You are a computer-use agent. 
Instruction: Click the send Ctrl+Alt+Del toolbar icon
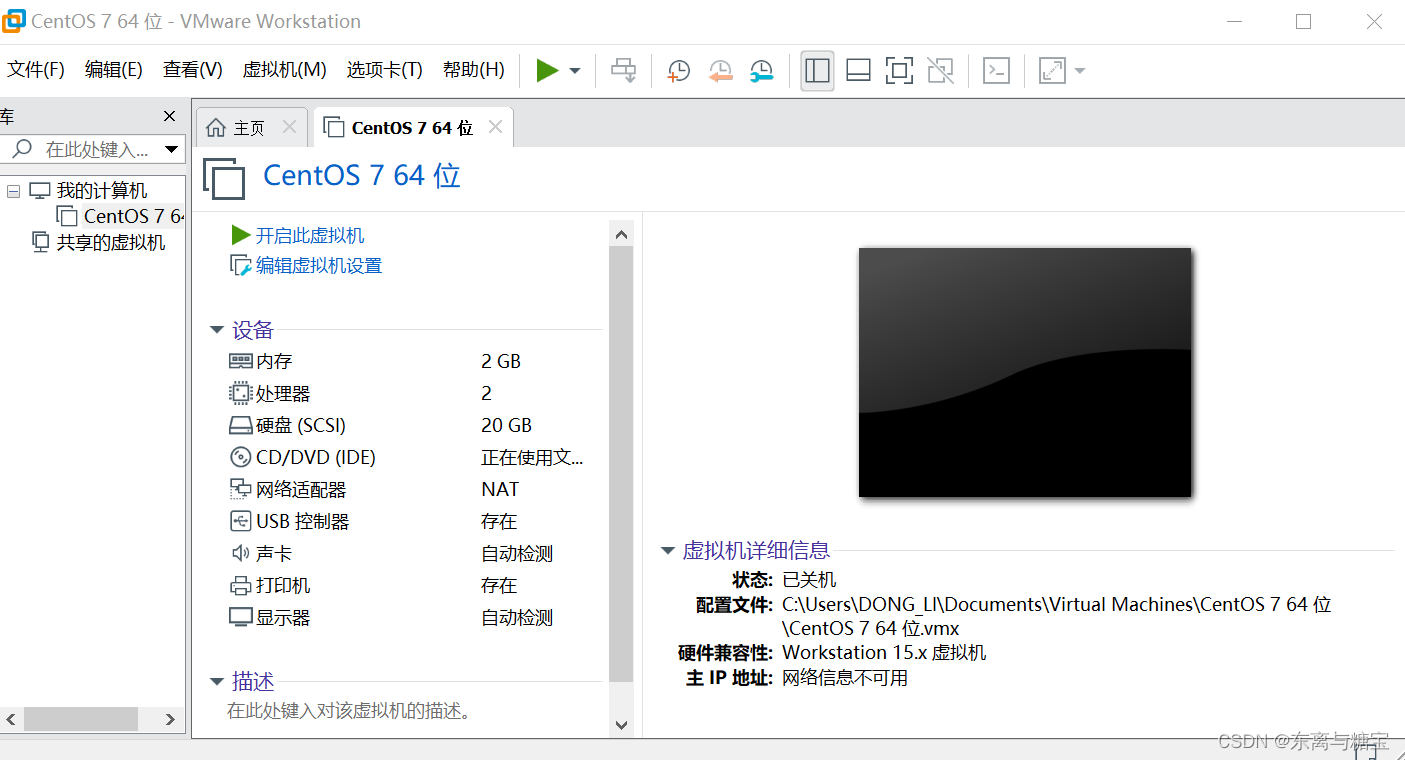coord(624,70)
